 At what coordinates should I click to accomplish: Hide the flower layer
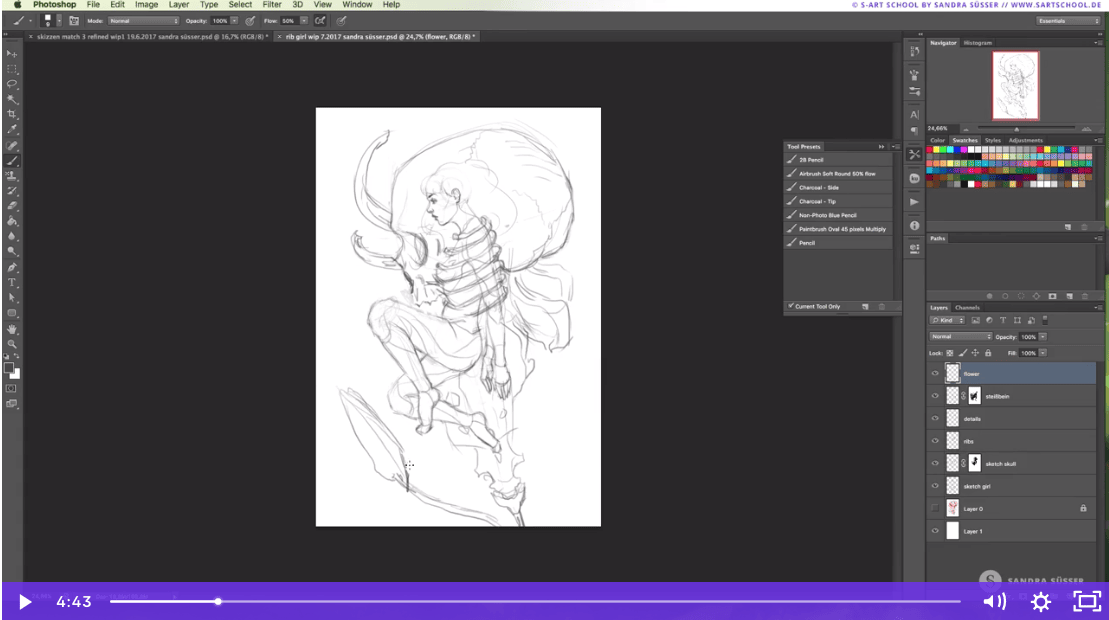[x=935, y=374]
